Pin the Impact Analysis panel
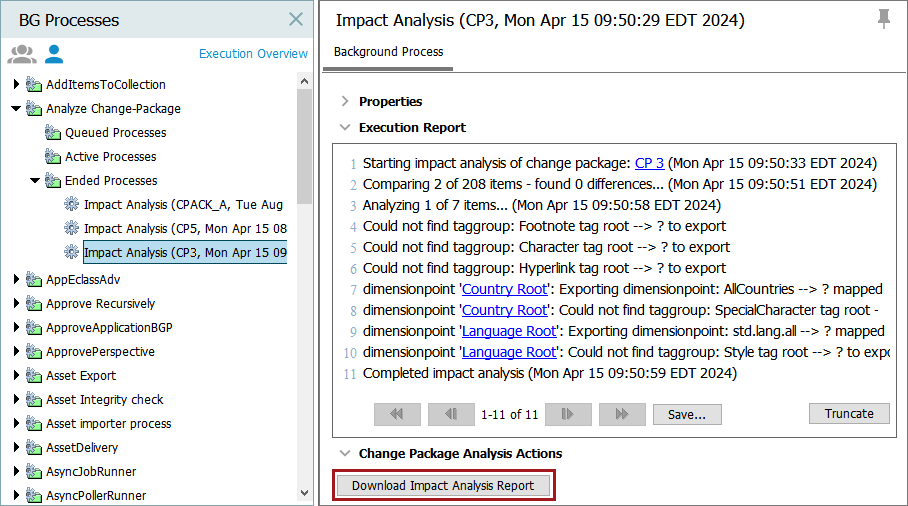 pyautogui.click(x=883, y=20)
